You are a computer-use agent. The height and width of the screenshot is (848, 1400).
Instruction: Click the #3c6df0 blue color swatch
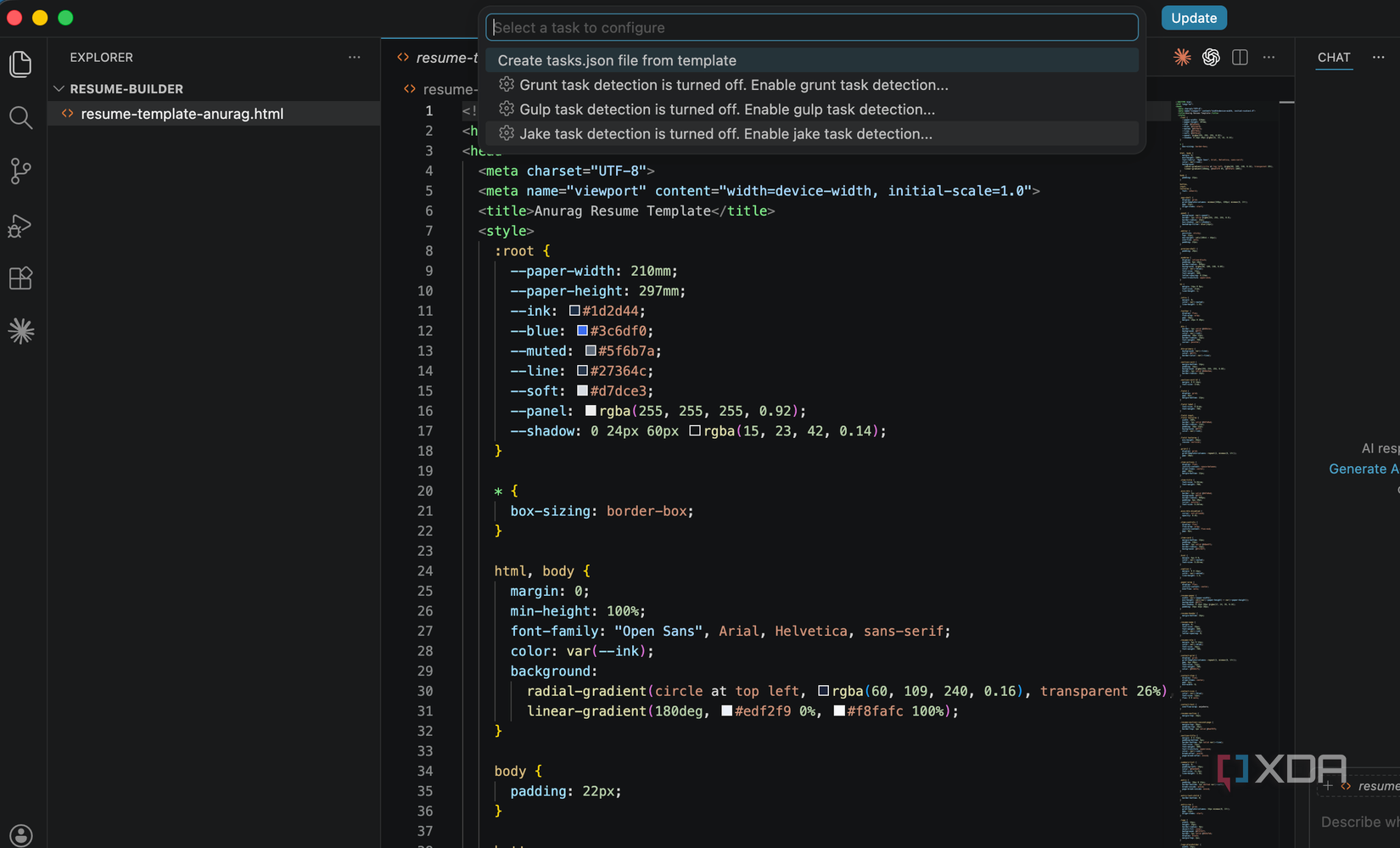click(x=582, y=330)
